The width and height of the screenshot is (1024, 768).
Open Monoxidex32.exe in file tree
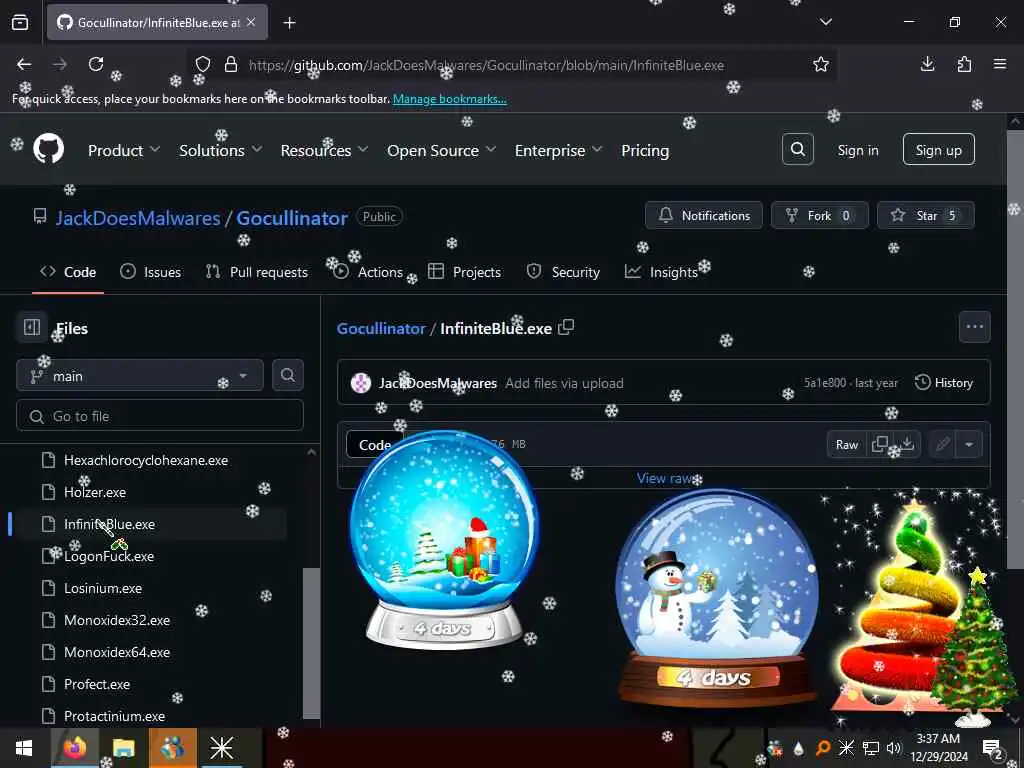(x=117, y=620)
